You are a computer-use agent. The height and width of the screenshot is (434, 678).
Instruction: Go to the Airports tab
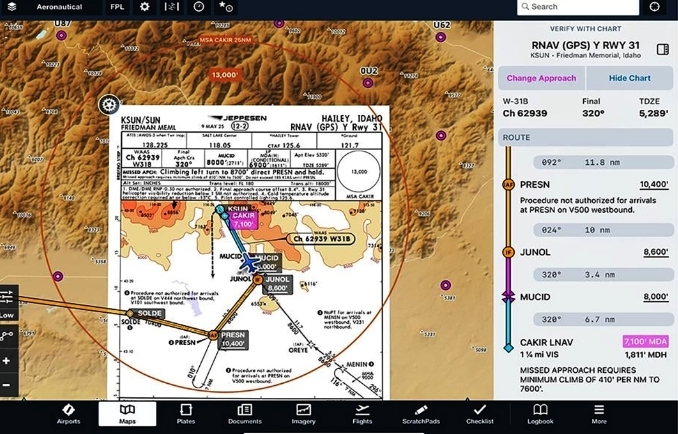[68, 413]
